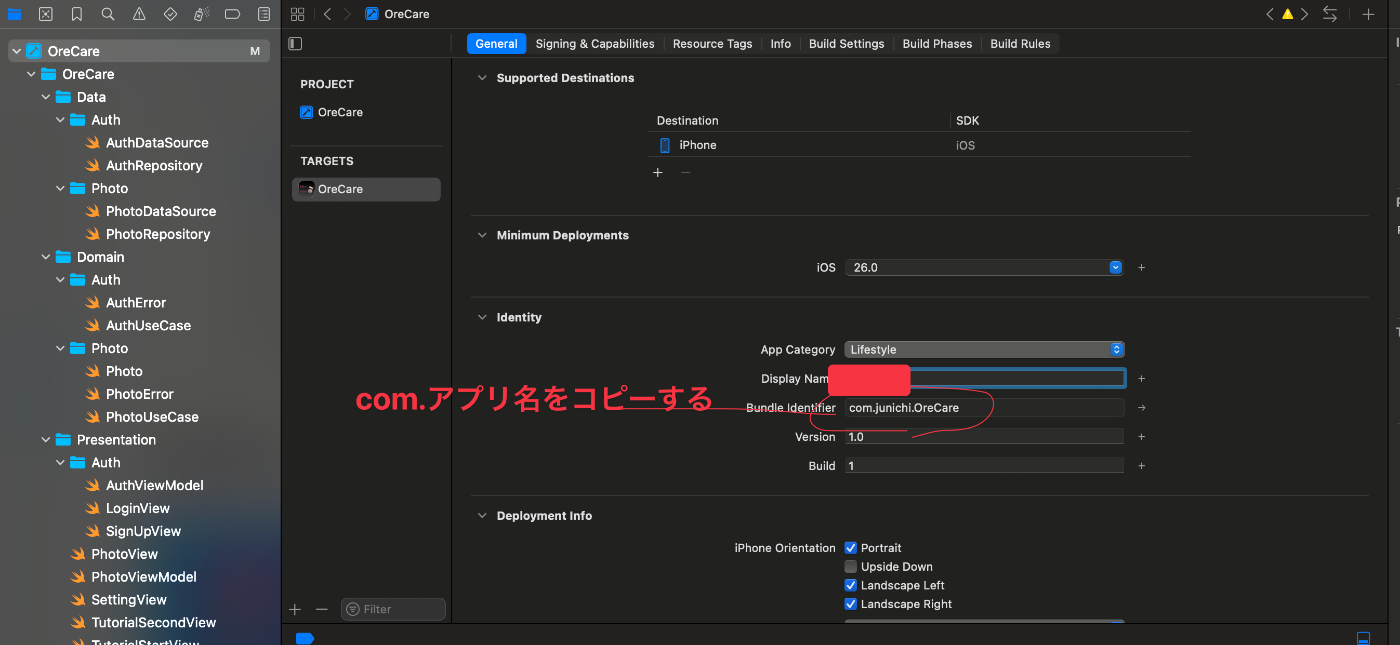This screenshot has width=1400, height=645.
Task: Collapse the Deployment Info section
Action: (x=482, y=516)
